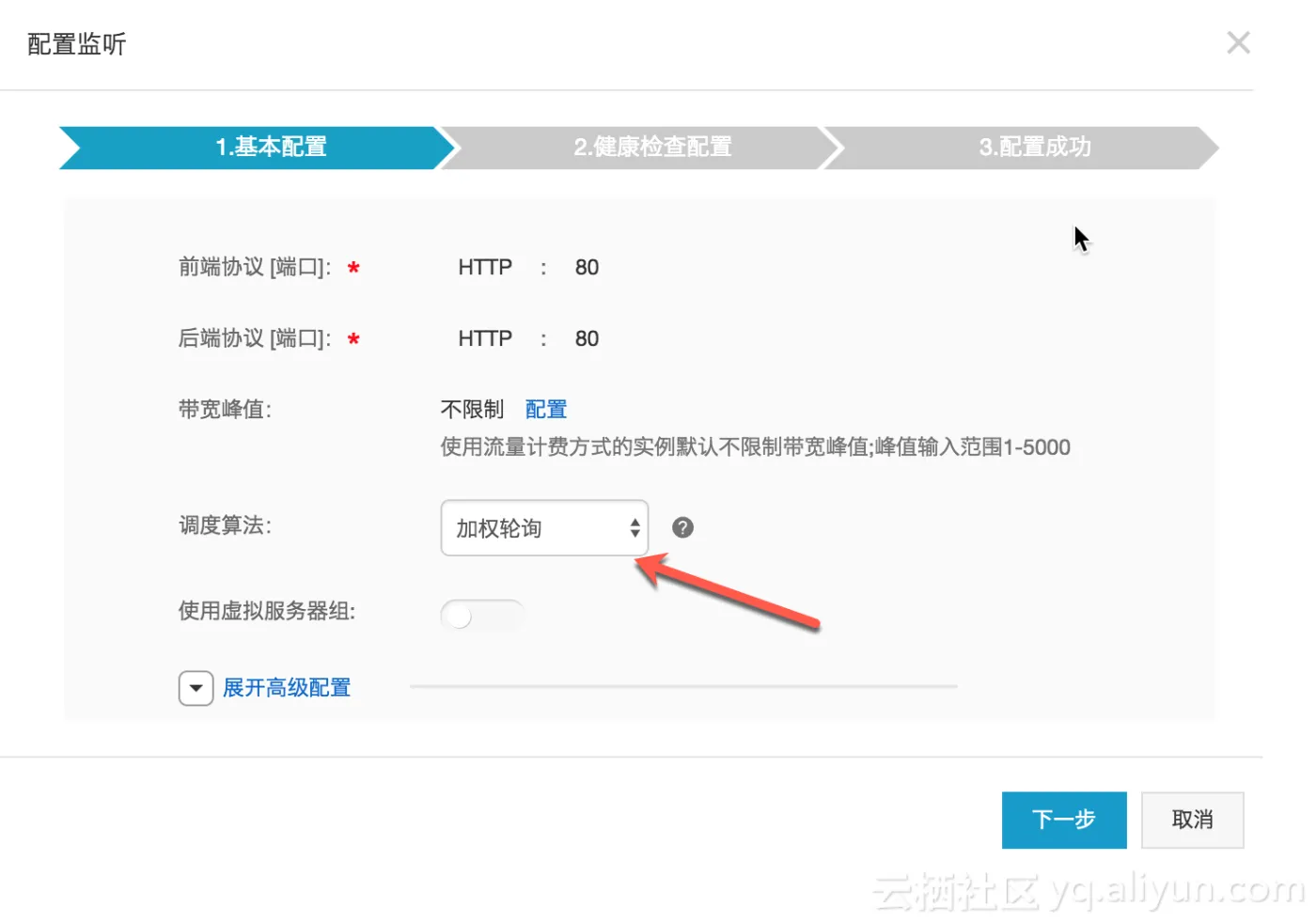
Task: Select the 1.基本配置 step tab
Action: click(258, 148)
